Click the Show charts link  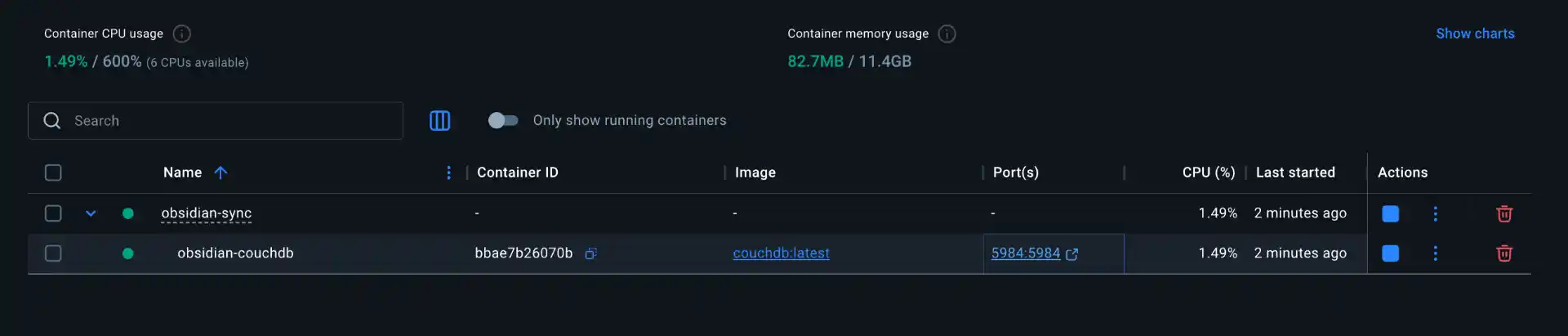1475,34
